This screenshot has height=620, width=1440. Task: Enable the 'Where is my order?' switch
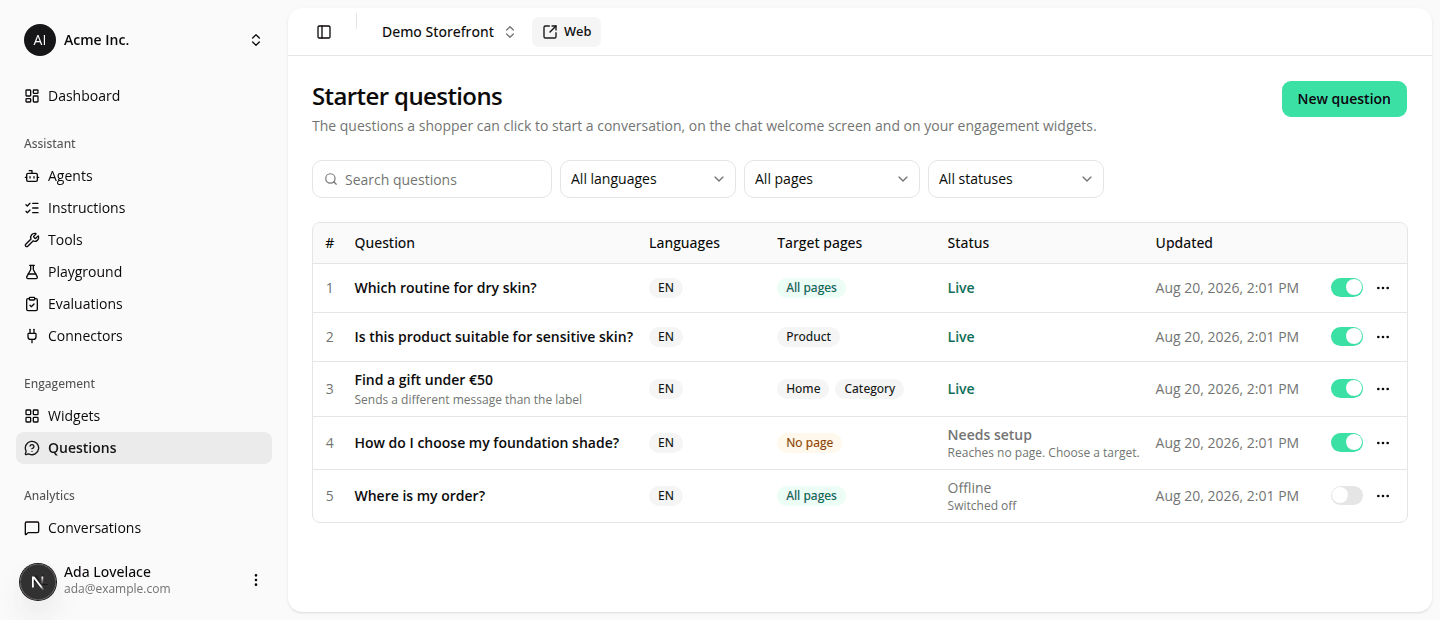click(x=1347, y=496)
